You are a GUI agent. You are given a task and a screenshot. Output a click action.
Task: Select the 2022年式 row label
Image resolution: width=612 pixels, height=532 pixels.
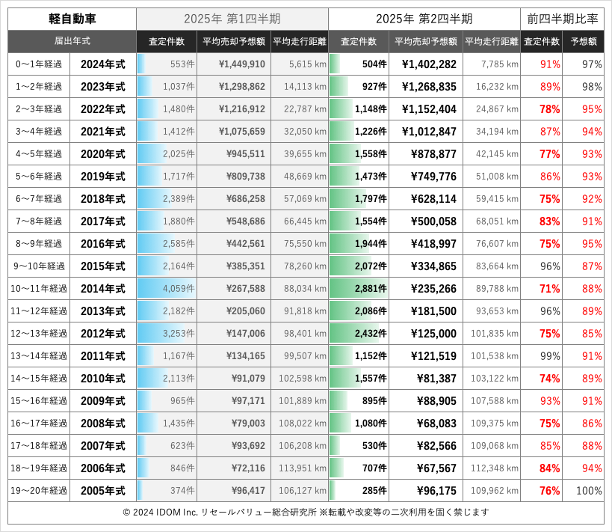tap(103, 109)
